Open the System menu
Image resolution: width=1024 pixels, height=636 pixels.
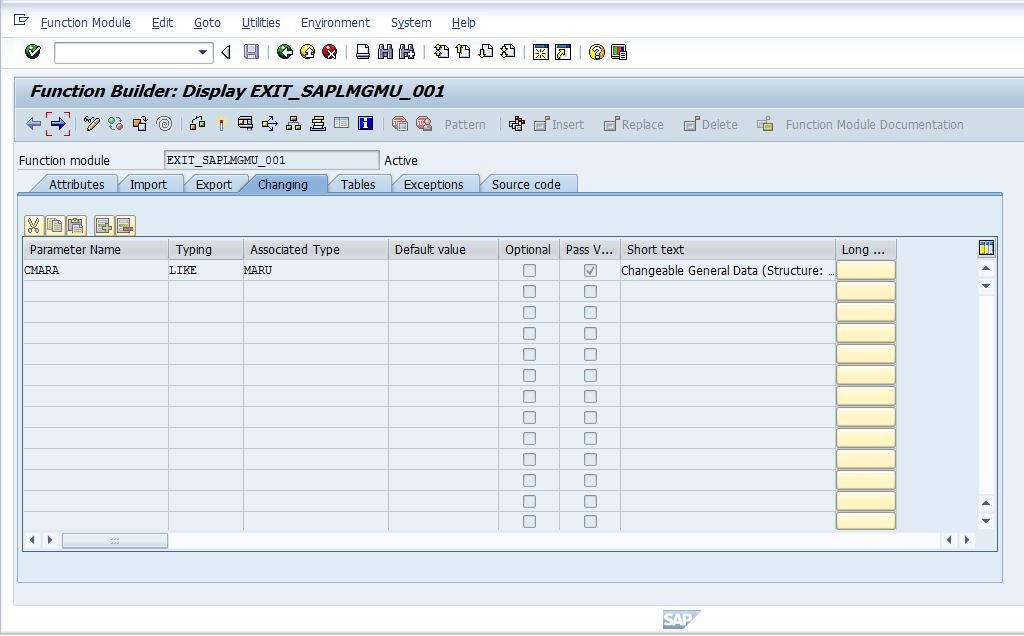point(411,23)
